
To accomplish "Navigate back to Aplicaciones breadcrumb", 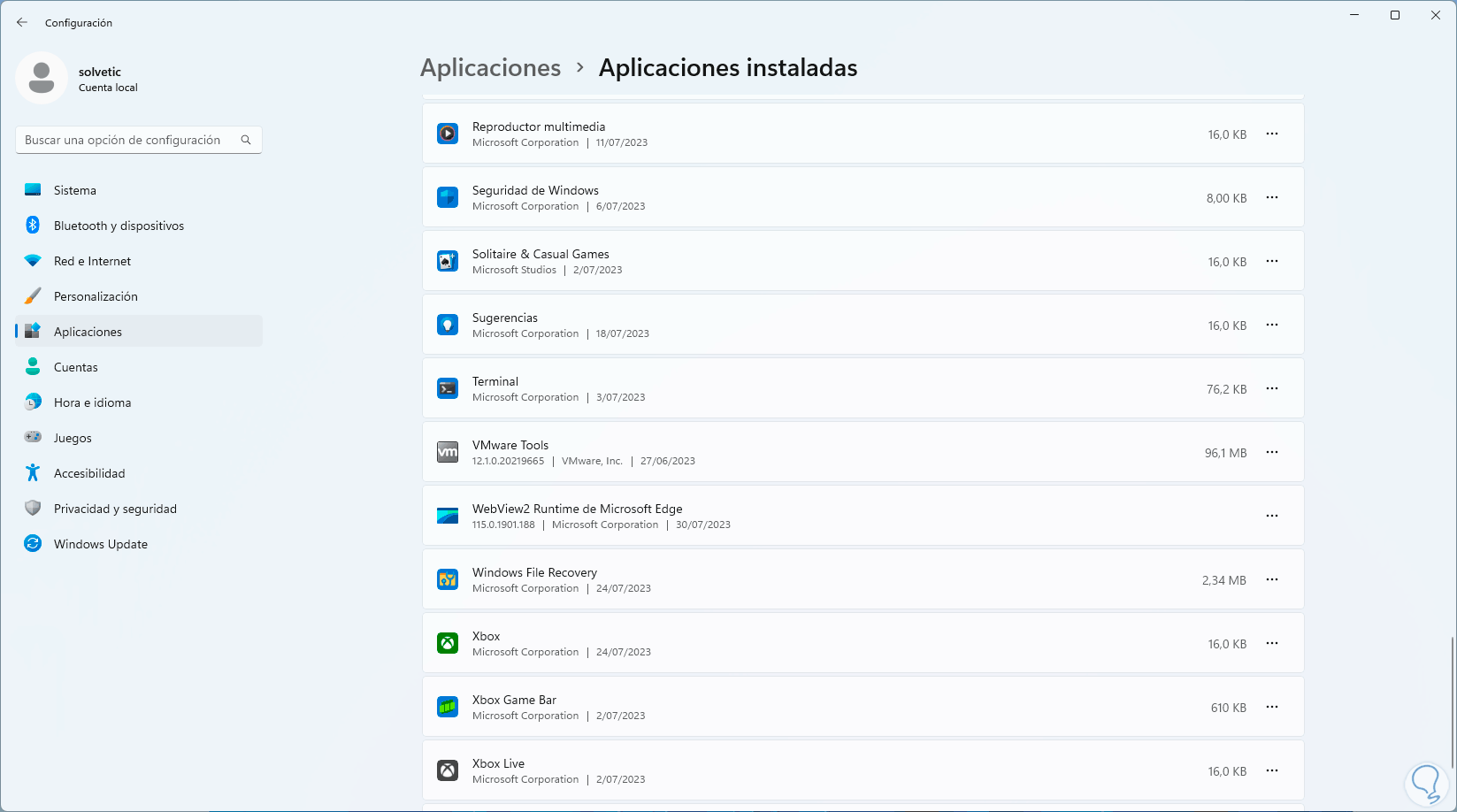I will click(490, 68).
